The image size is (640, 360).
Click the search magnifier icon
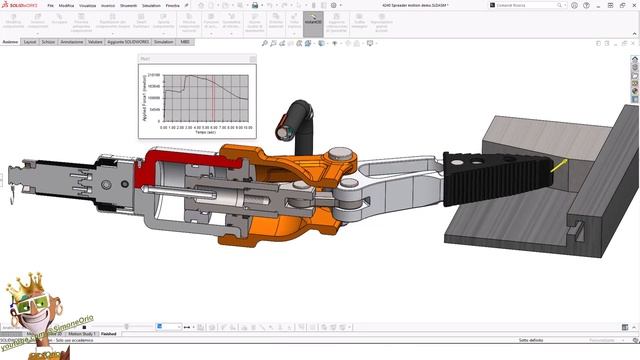point(560,5)
